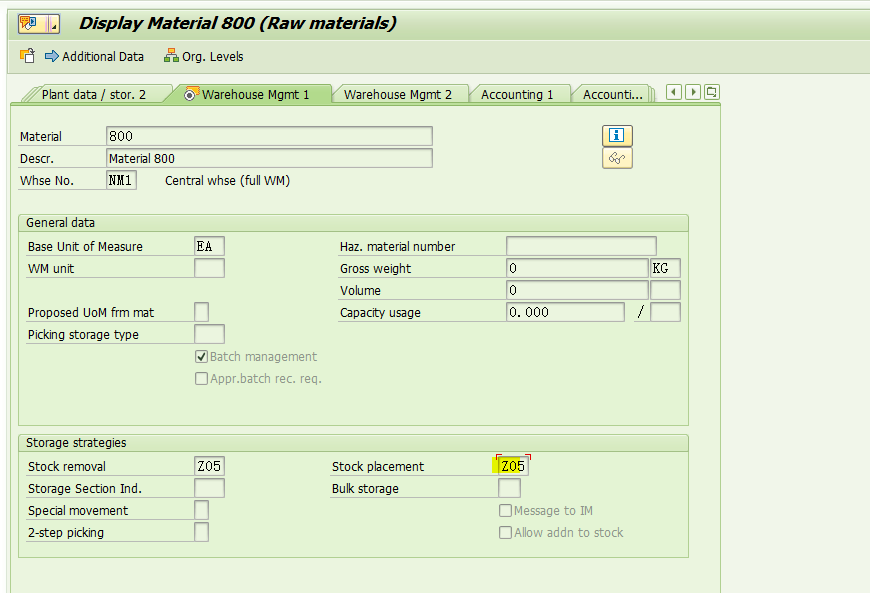870x593 pixels.
Task: Select the glasses Display icon
Action: pos(617,158)
